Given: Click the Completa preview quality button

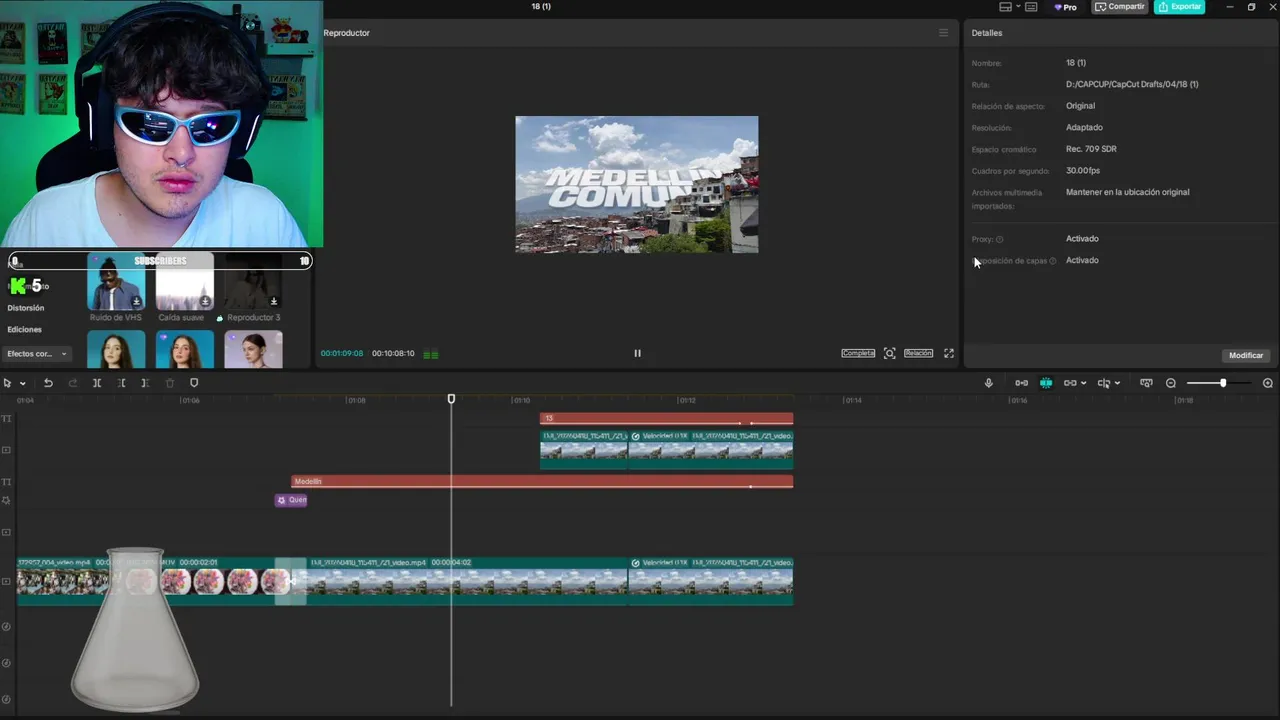Looking at the screenshot, I should [858, 353].
